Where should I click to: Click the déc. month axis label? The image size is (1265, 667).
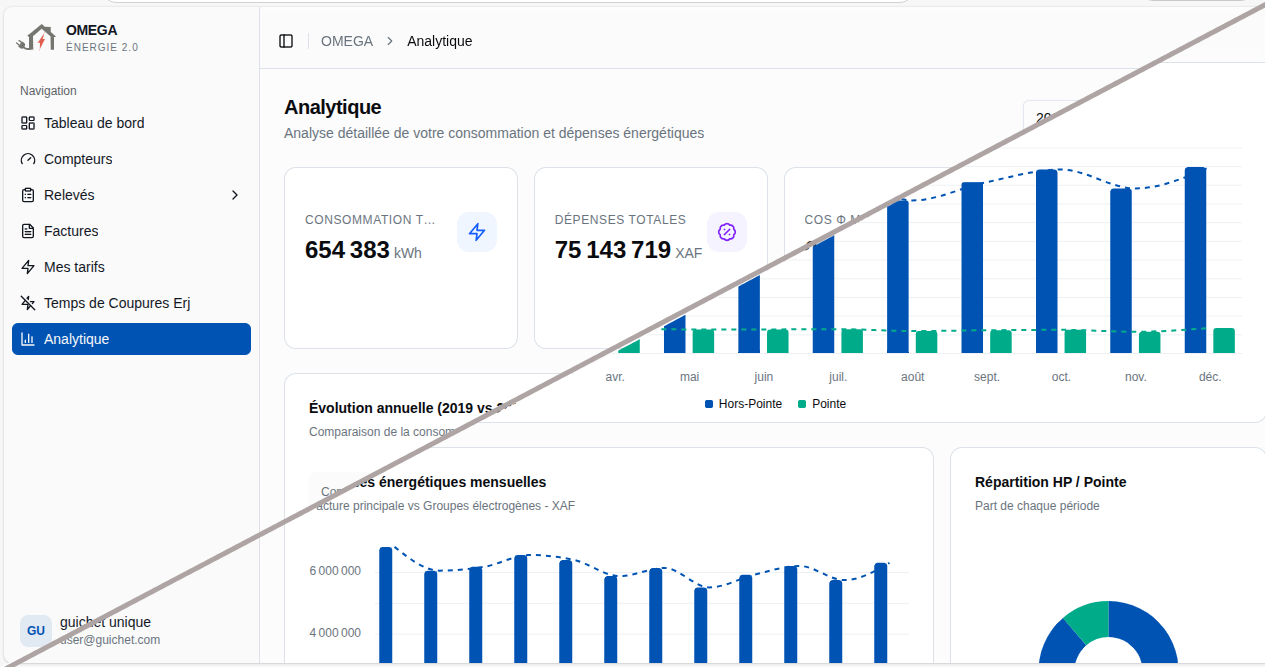point(1210,377)
